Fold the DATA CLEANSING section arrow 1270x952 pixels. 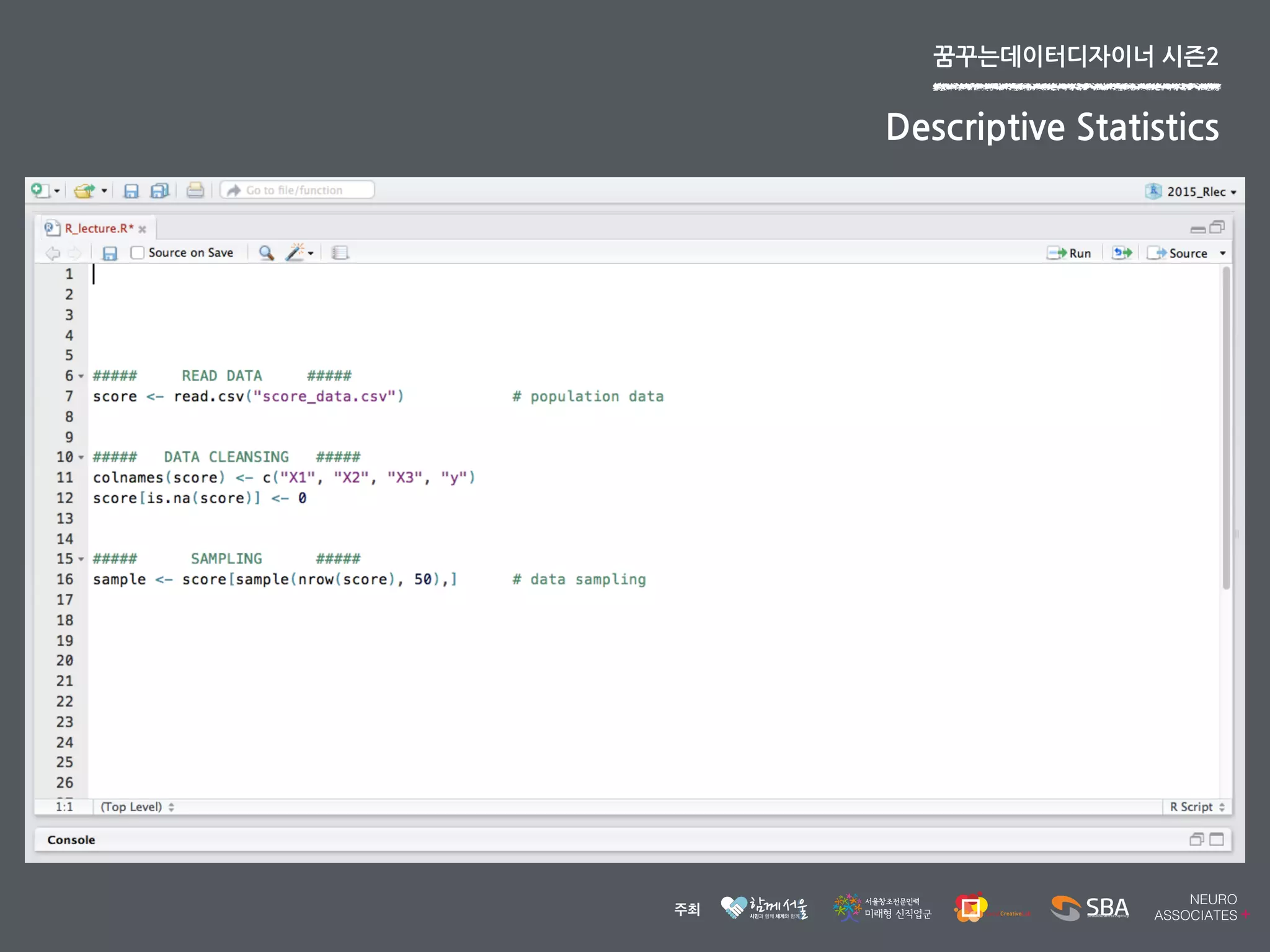[x=81, y=457]
